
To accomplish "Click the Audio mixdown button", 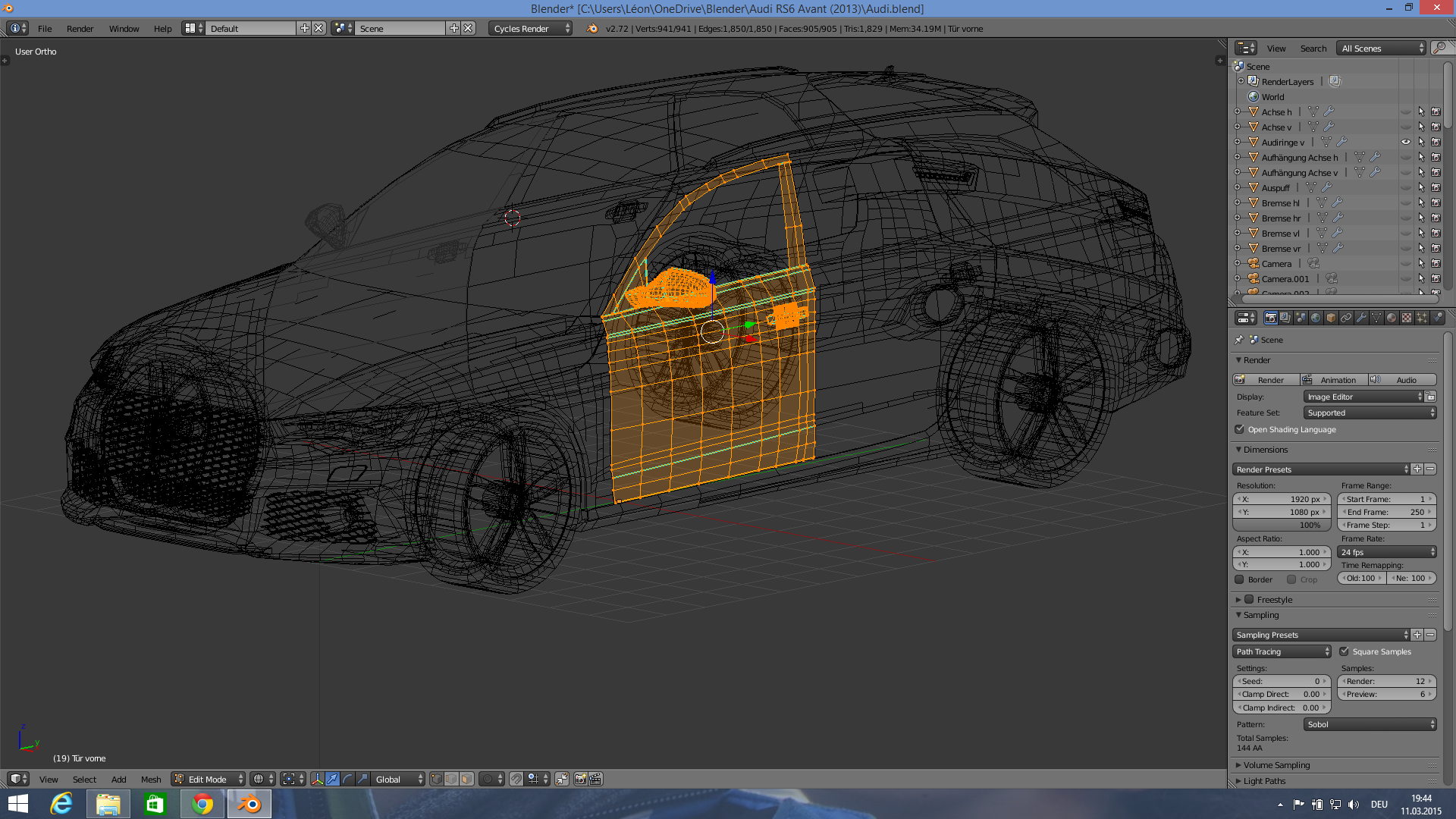I will coord(1402,380).
